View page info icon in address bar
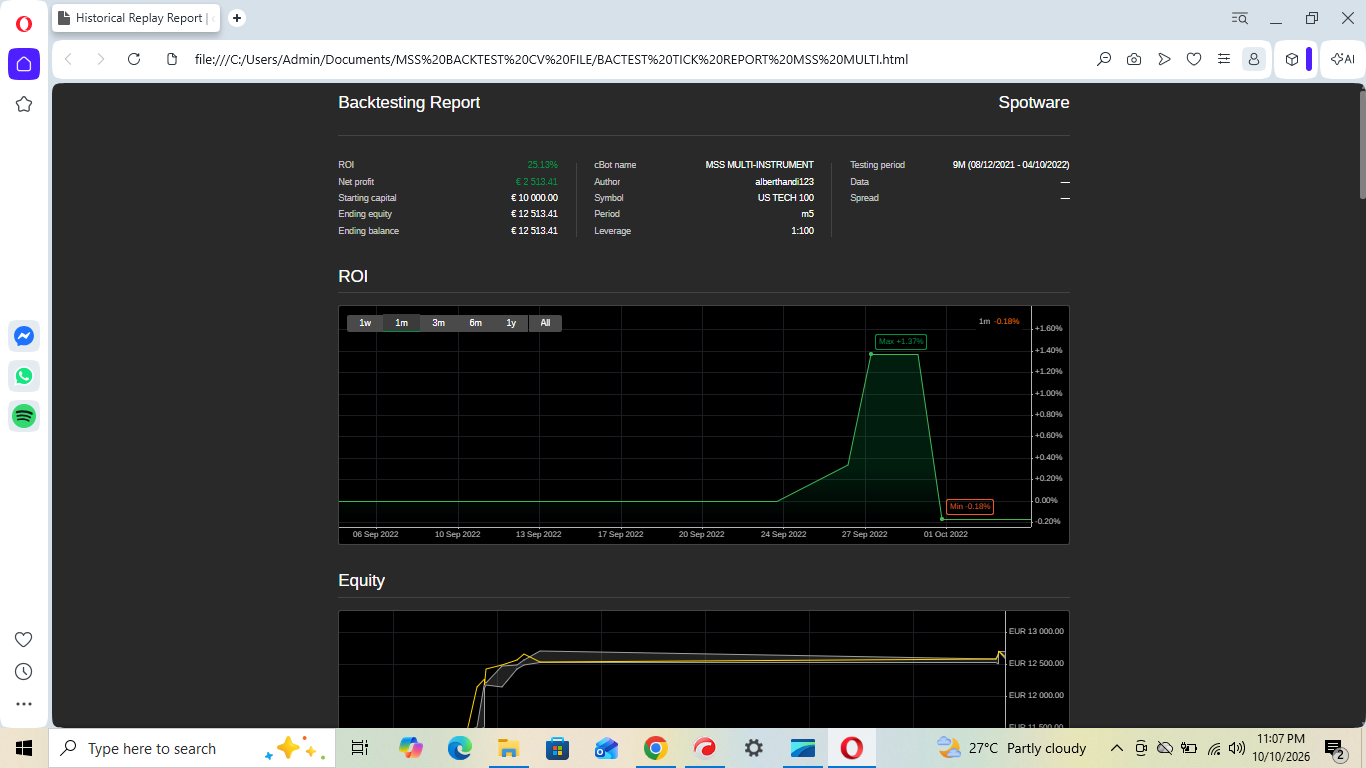The height and width of the screenshot is (768, 1366). (x=171, y=59)
